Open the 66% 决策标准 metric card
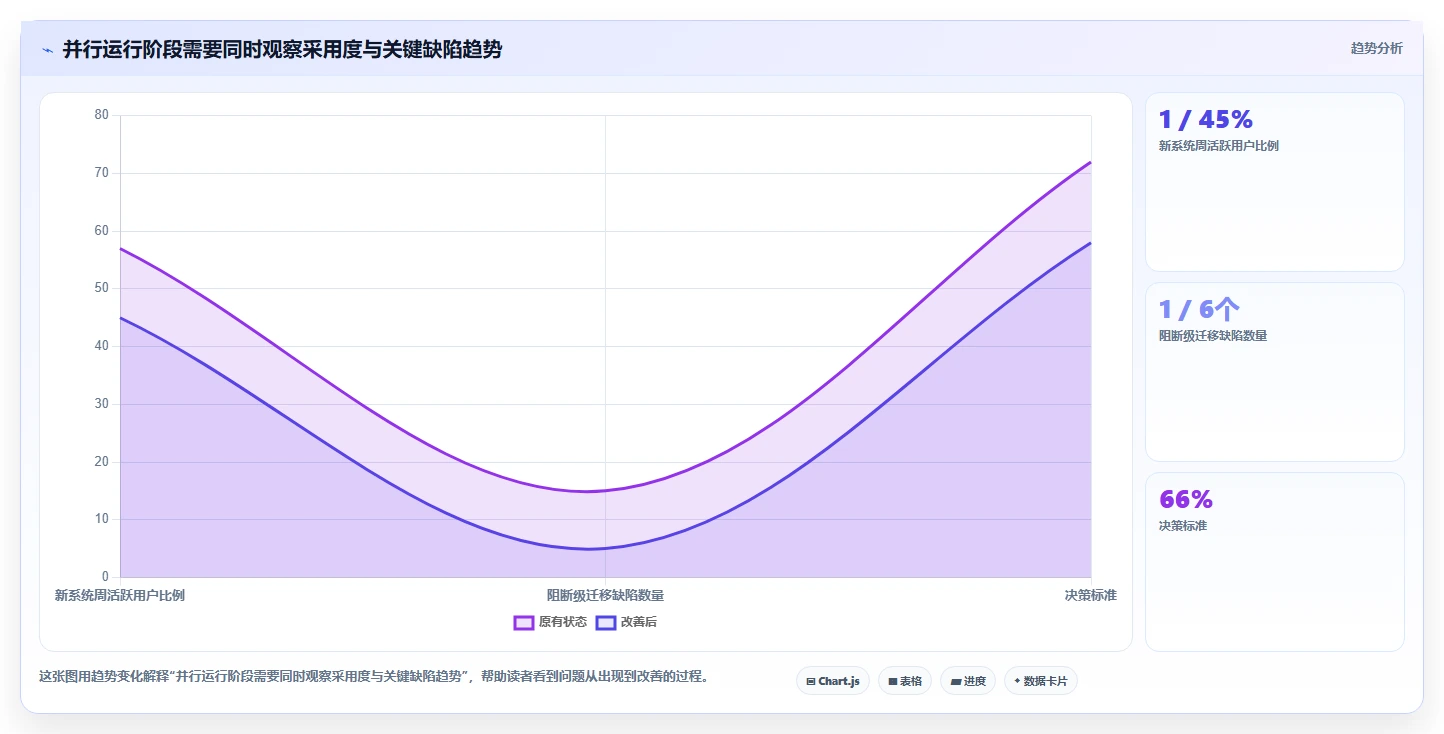This screenshot has width=1444, height=734. point(1275,562)
